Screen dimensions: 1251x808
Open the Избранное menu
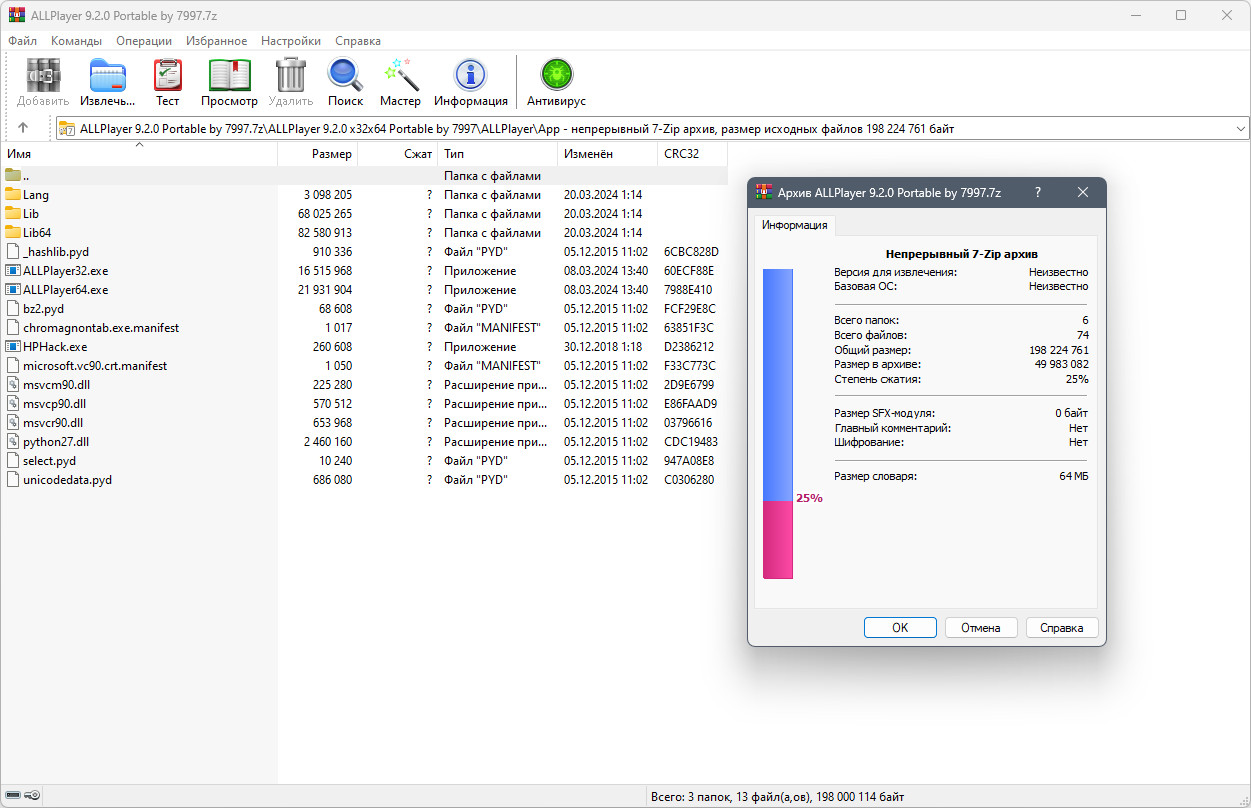click(216, 41)
